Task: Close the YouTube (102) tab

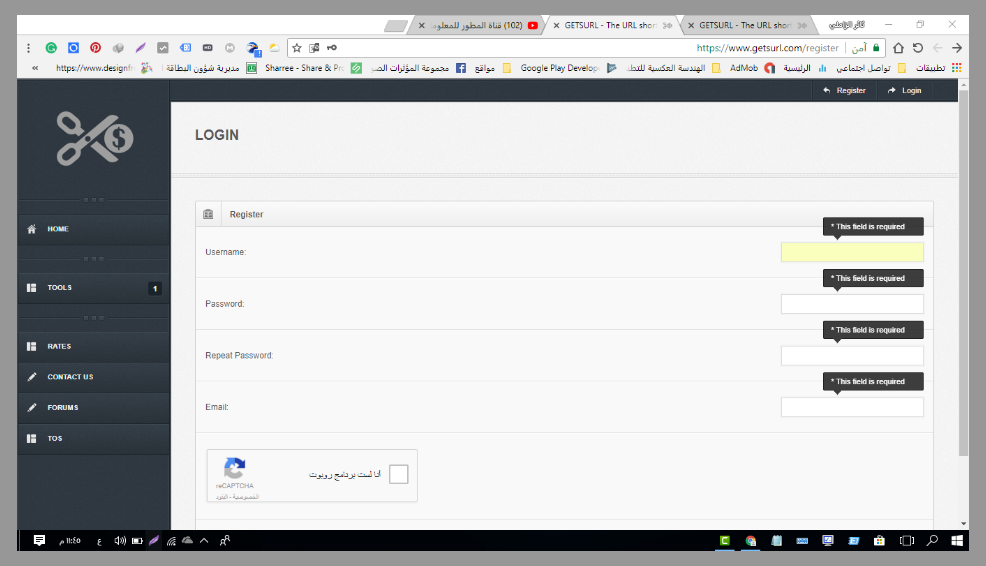Action: 421,26
